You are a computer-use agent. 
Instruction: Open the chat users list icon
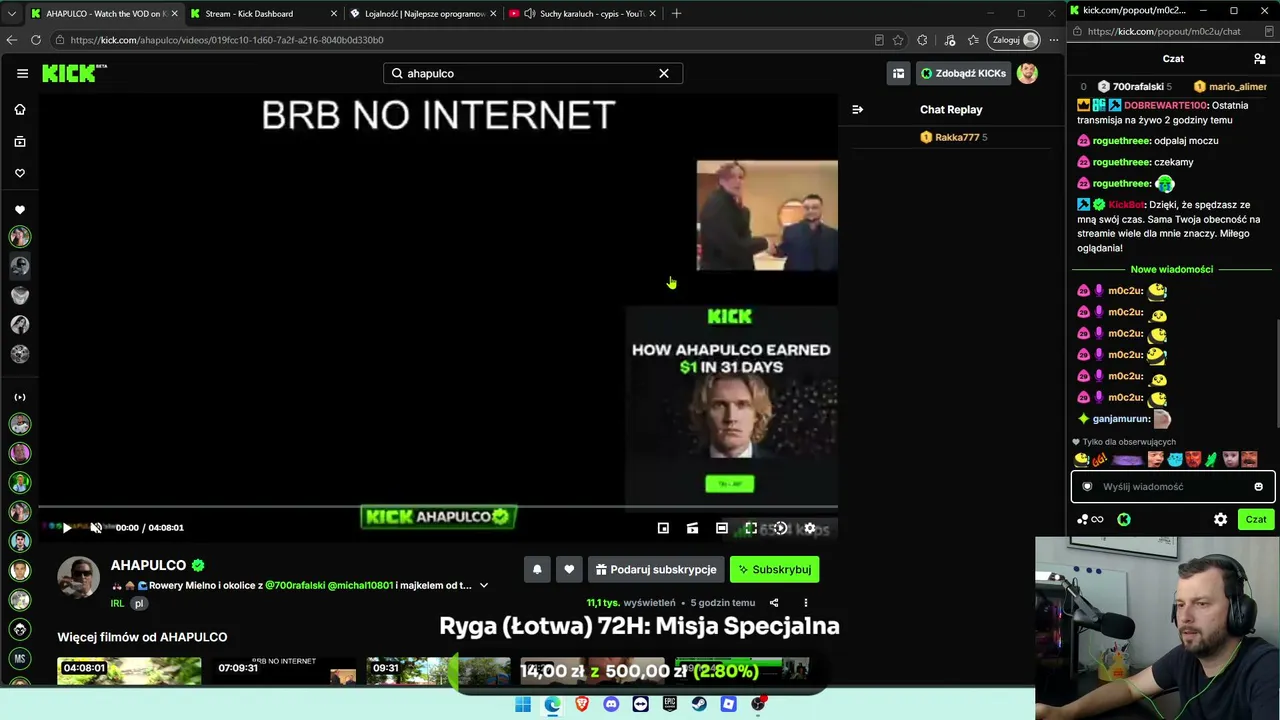coord(1260,59)
